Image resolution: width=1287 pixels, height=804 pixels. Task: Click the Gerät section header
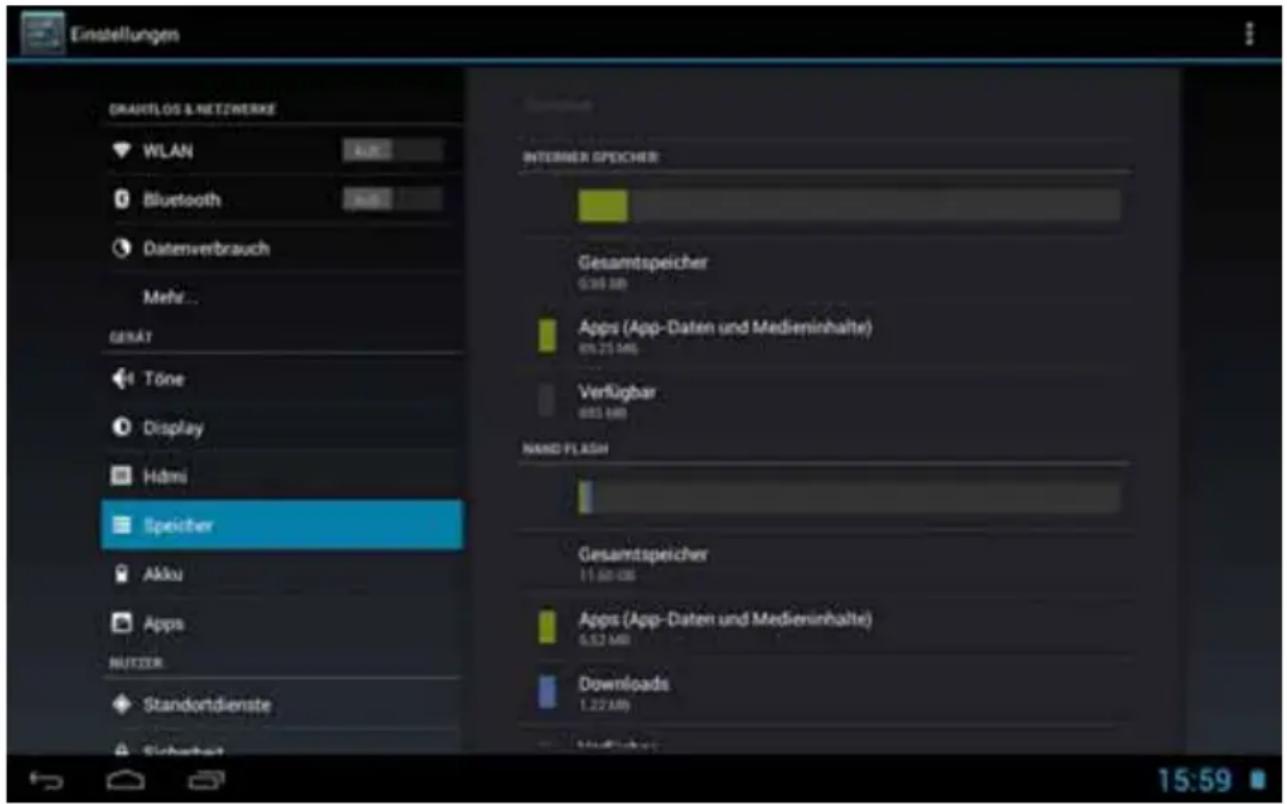[x=130, y=338]
